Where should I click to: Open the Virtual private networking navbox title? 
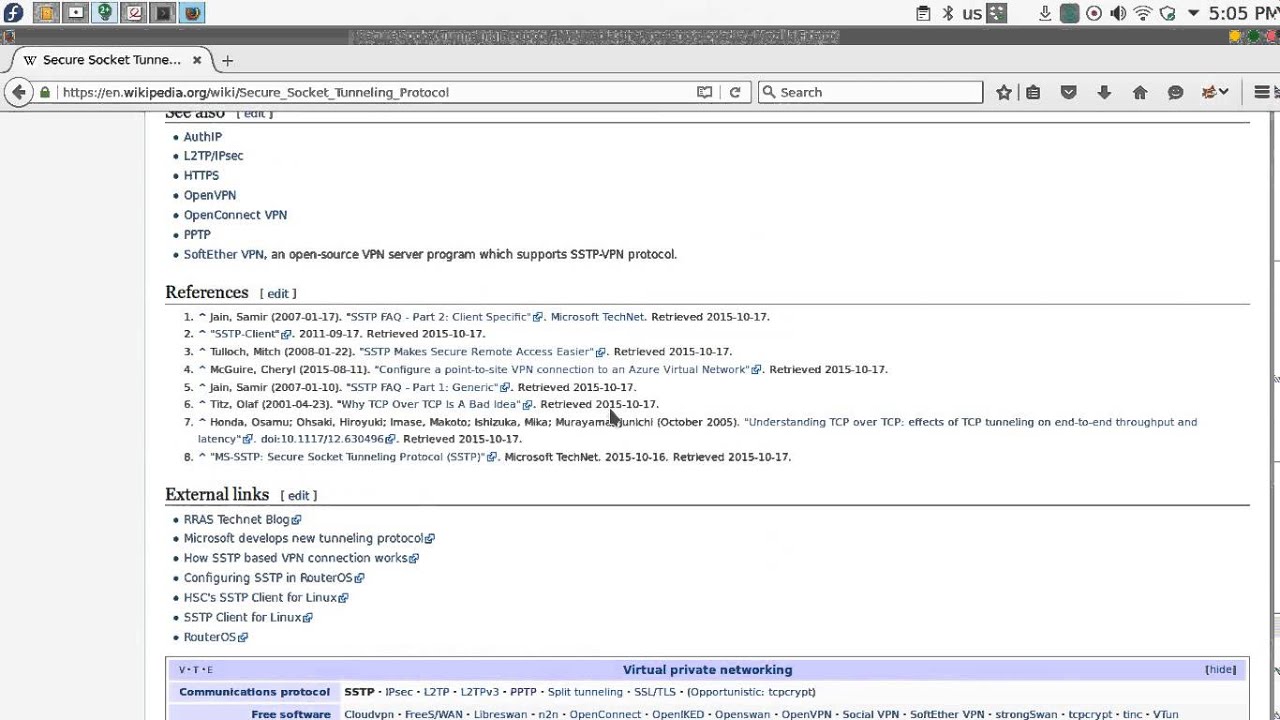coord(707,670)
